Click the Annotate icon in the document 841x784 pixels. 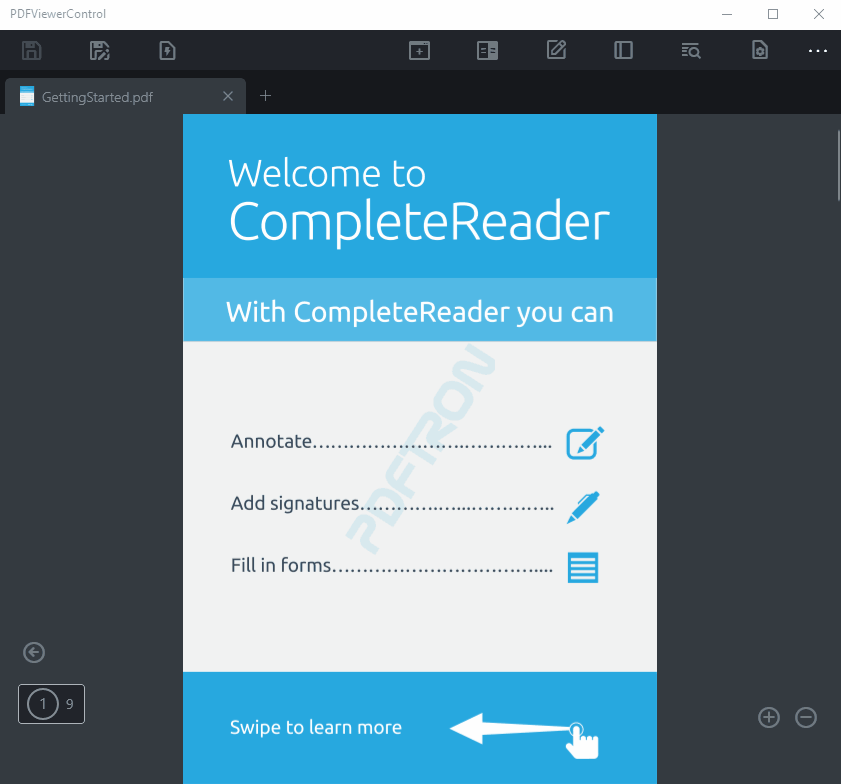[585, 442]
